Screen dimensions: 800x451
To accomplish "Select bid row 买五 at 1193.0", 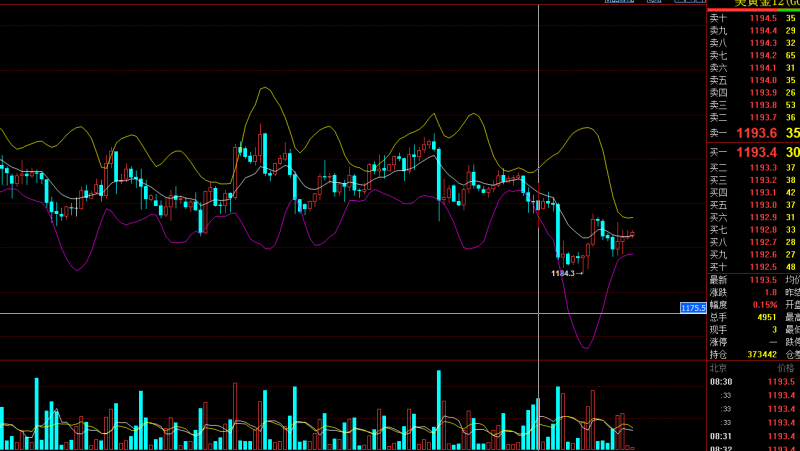I will pyautogui.click(x=754, y=205).
